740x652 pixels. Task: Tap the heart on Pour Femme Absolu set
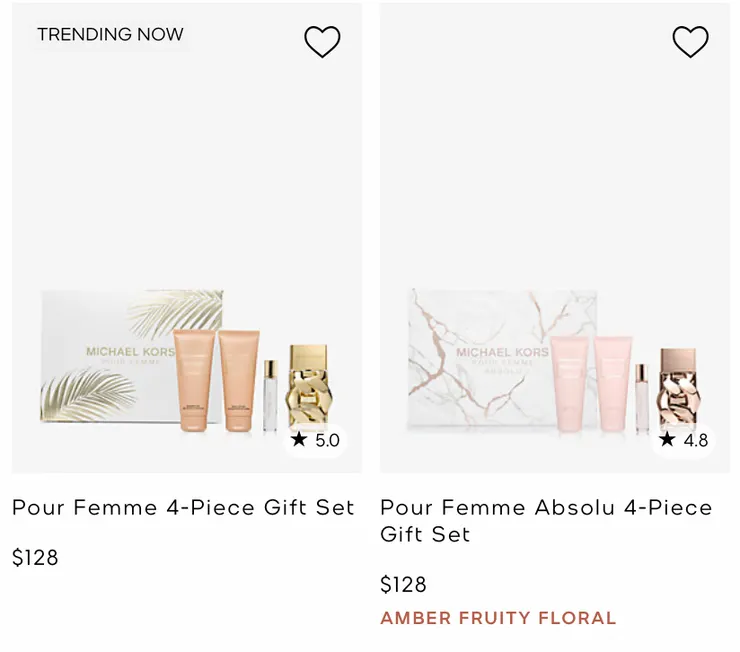(690, 41)
